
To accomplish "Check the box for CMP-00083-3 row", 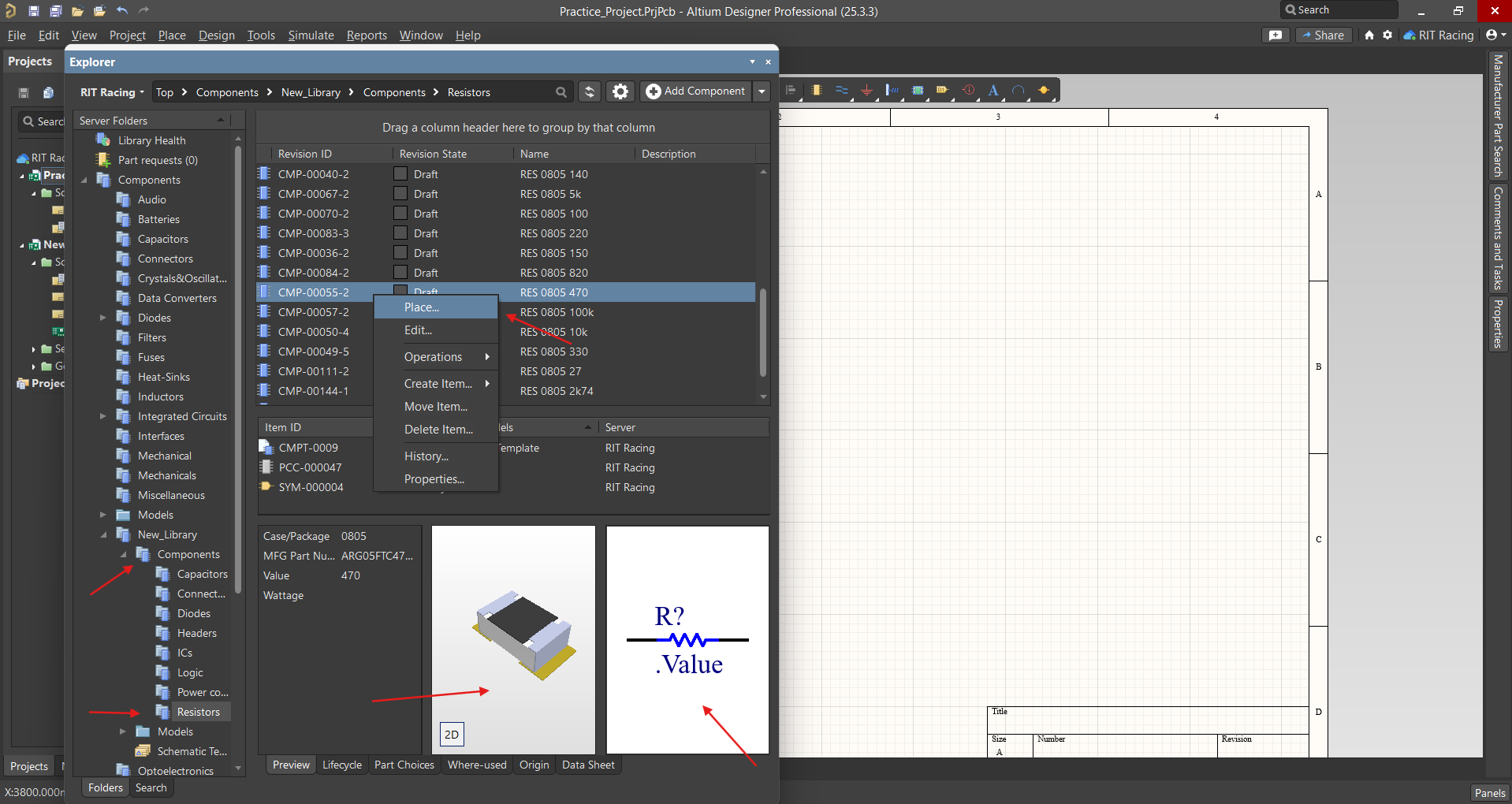I will click(x=400, y=233).
